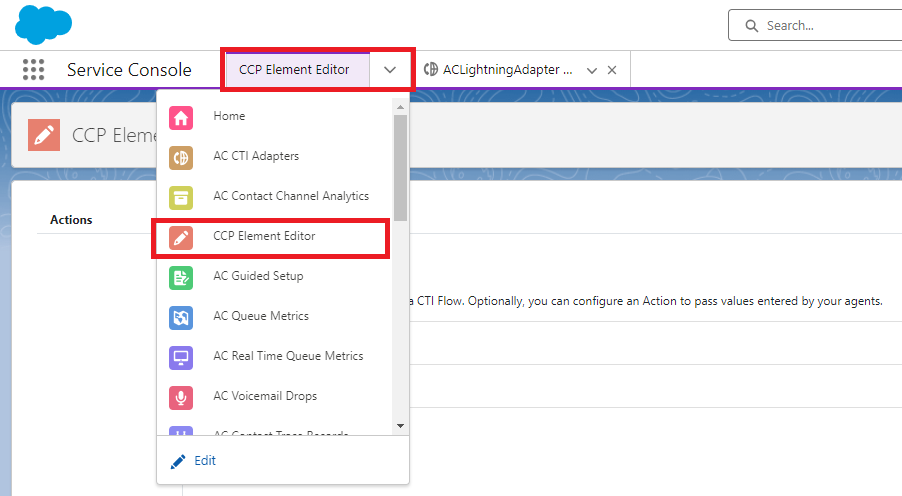902x496 pixels.
Task: Click the Salesforce cloud logo
Action: click(x=44, y=25)
